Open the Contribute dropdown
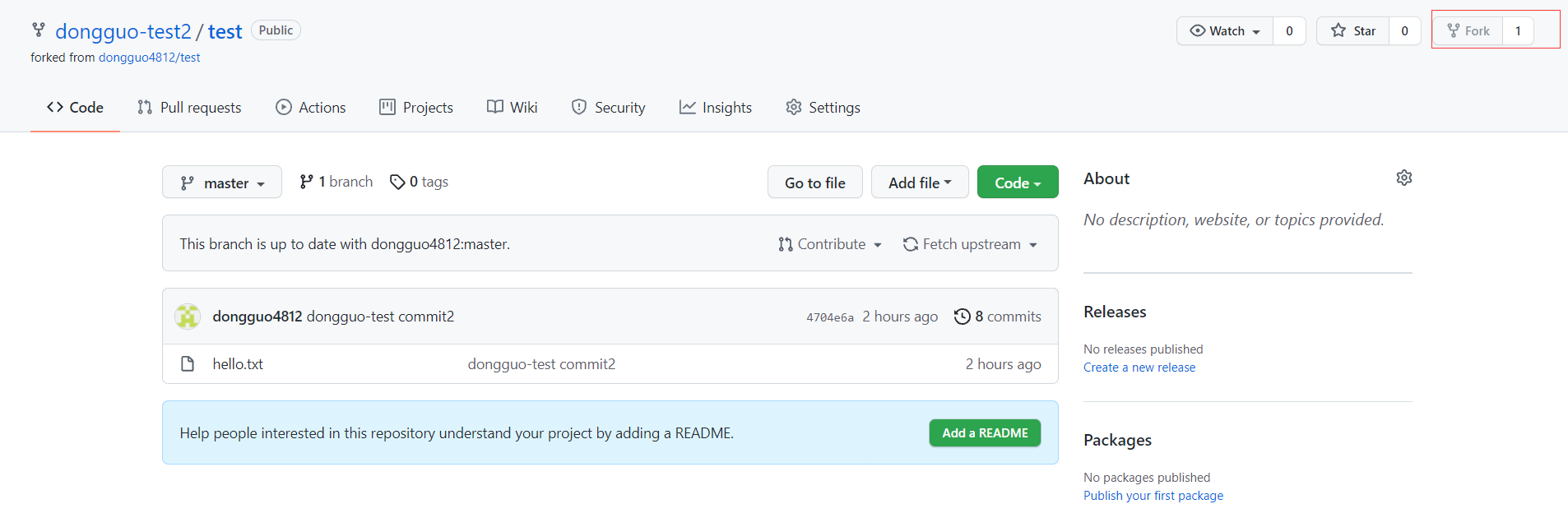This screenshot has width=1568, height=527. click(830, 244)
